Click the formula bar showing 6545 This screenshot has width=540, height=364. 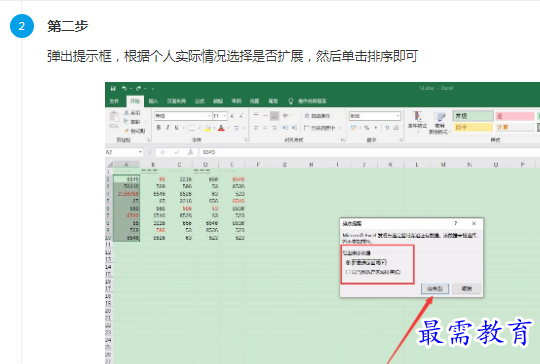pos(369,152)
